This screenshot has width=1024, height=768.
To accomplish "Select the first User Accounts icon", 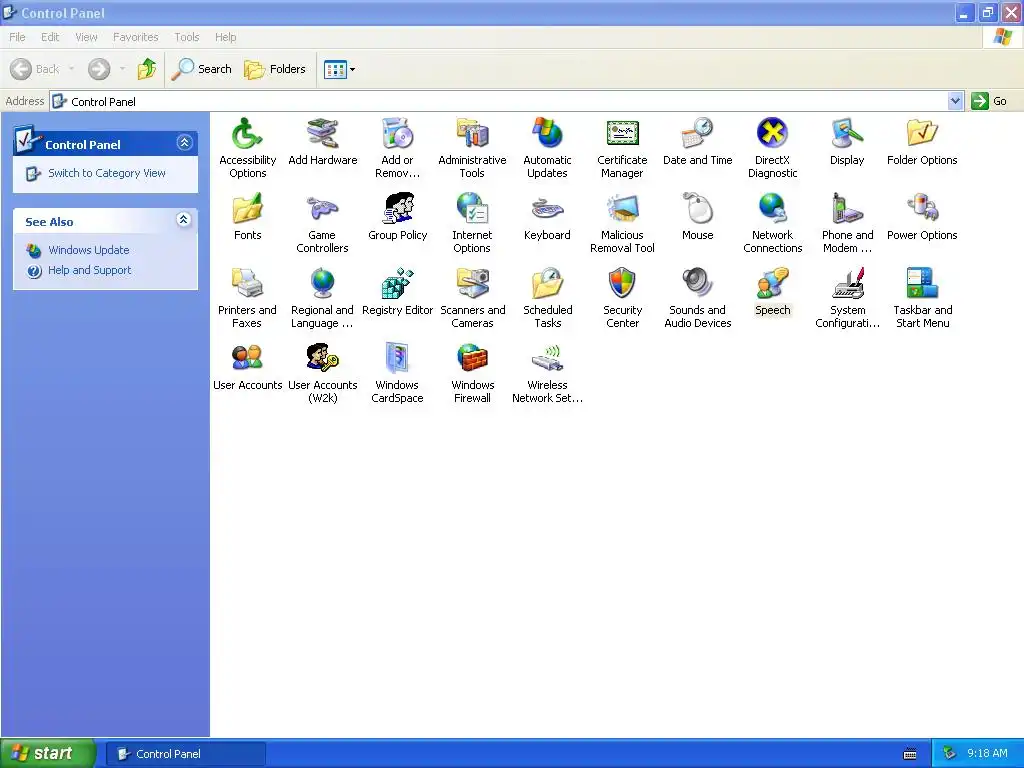I will pyautogui.click(x=248, y=367).
